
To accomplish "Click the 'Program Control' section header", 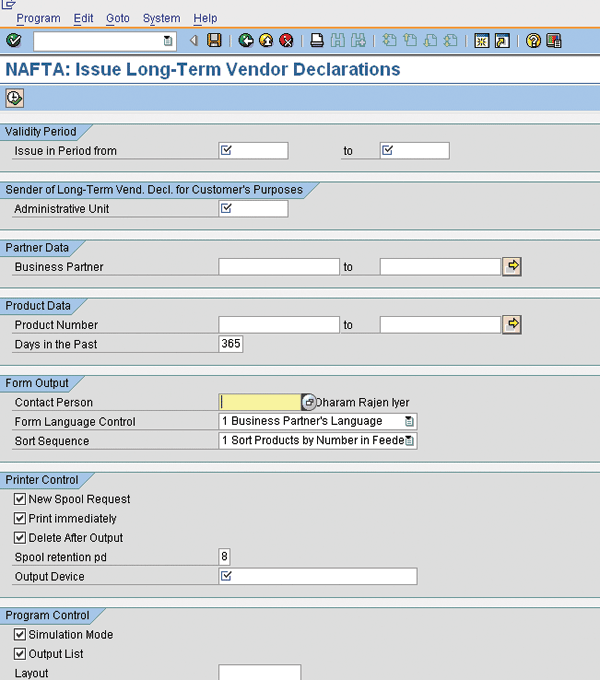I will [x=47, y=615].
